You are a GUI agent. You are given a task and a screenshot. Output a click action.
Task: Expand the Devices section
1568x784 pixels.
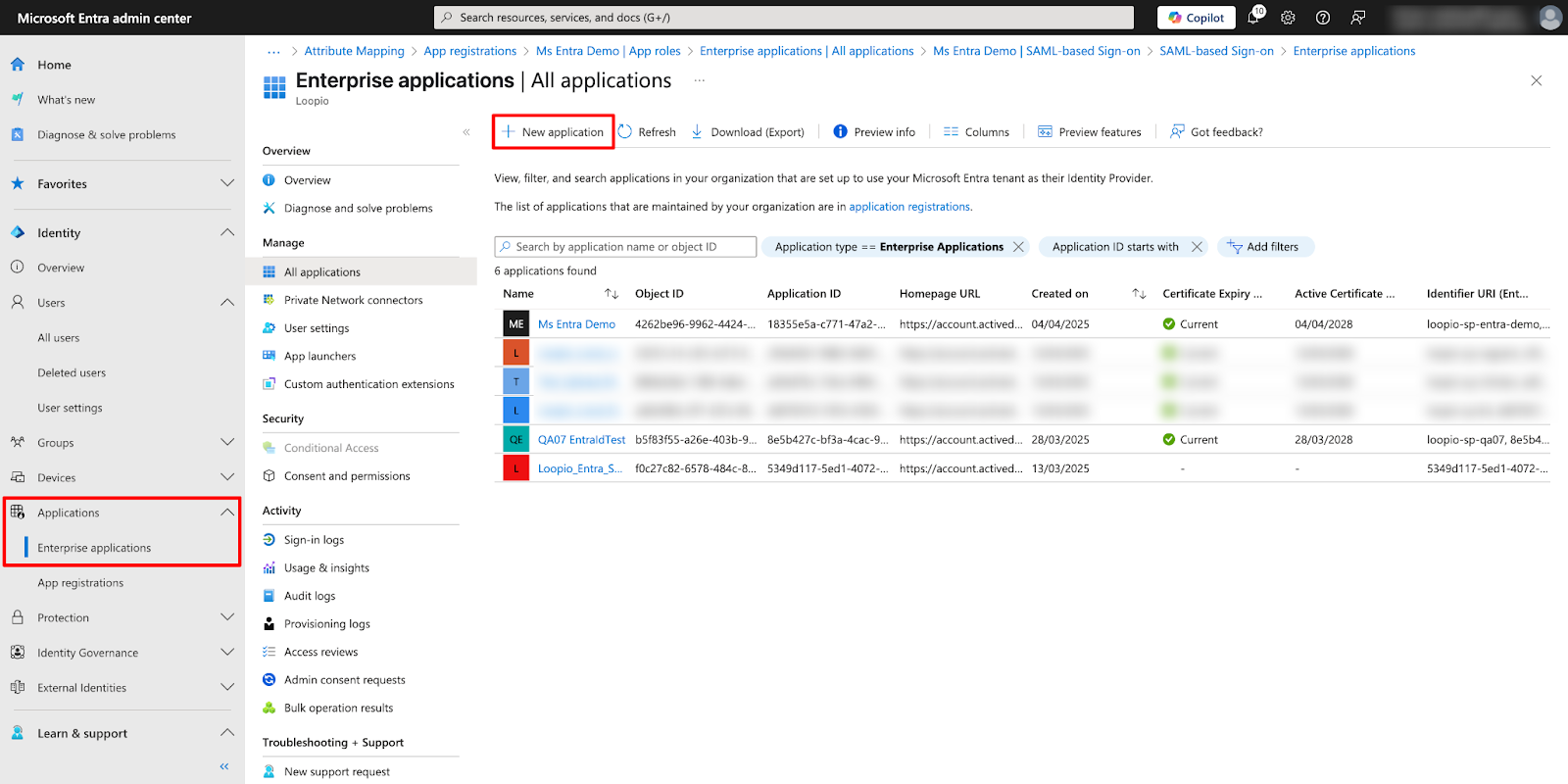[x=227, y=477]
